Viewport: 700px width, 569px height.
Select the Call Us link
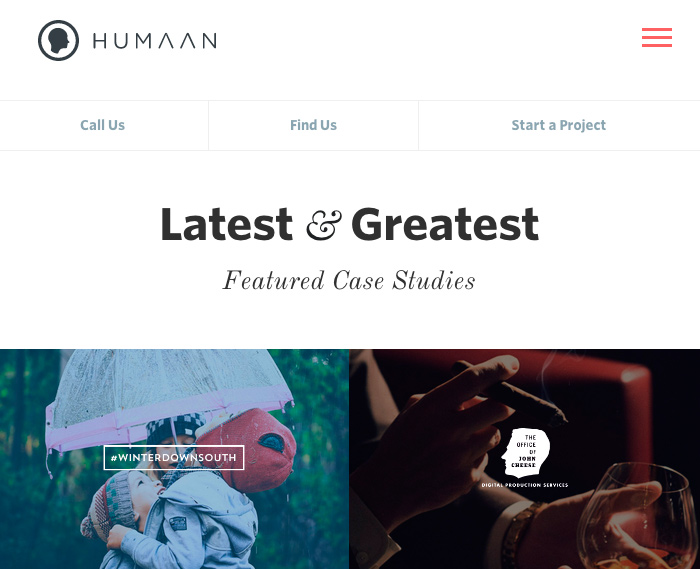coord(103,125)
